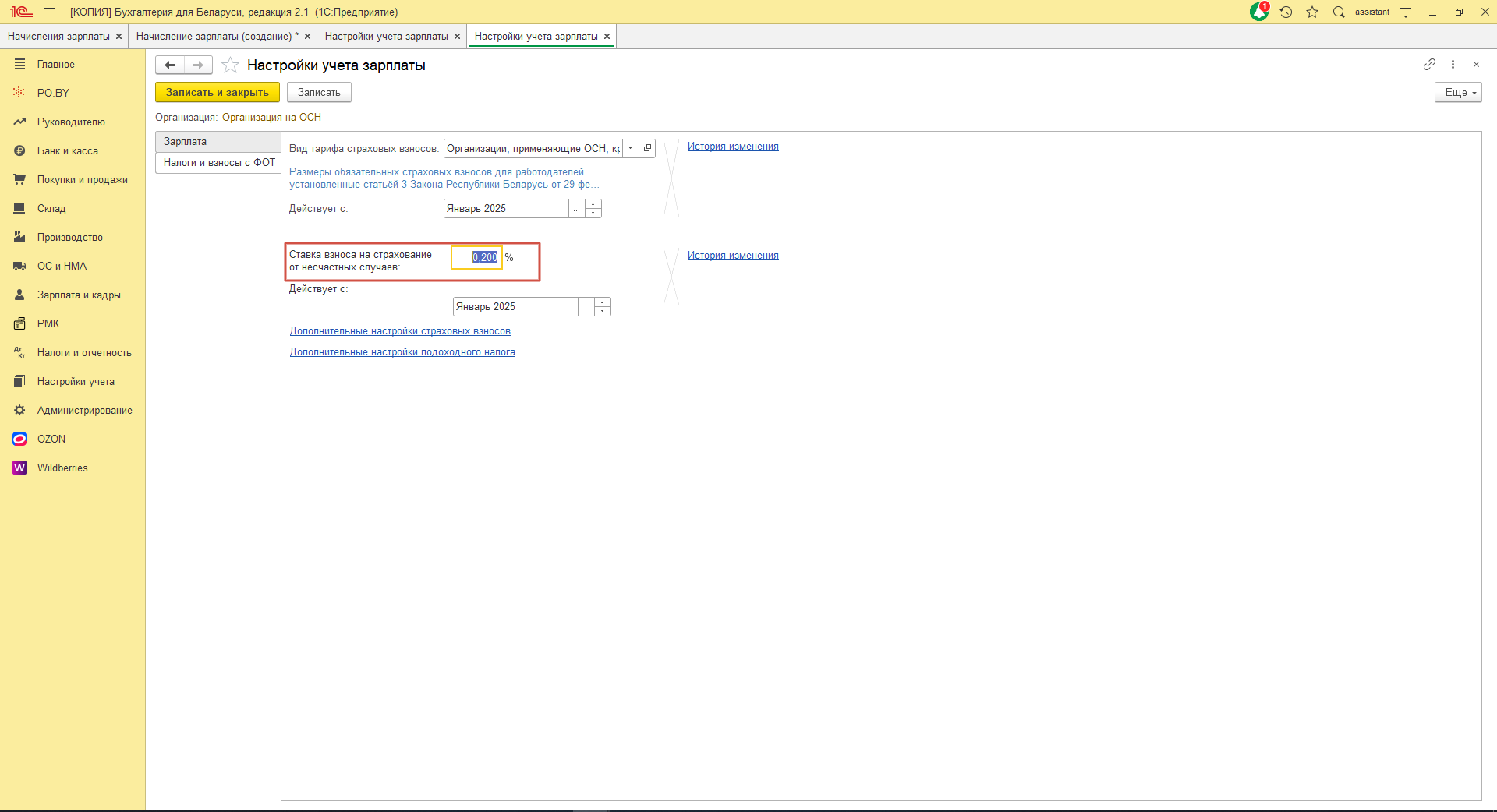Click the favorites star next to form title
Viewport: 1497px width, 812px height.
pos(230,65)
